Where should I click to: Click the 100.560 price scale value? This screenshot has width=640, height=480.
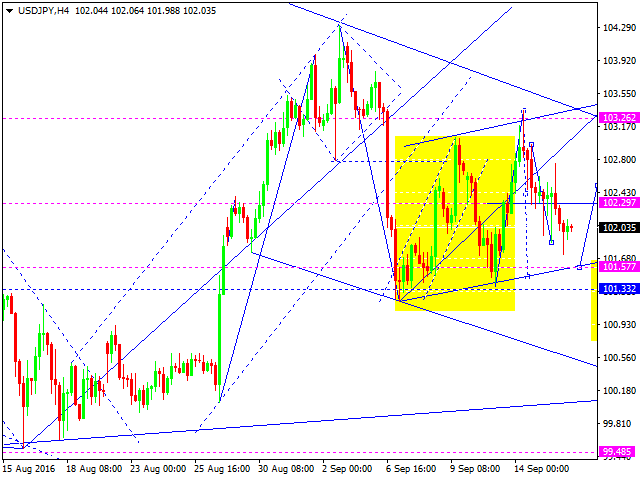click(x=619, y=358)
